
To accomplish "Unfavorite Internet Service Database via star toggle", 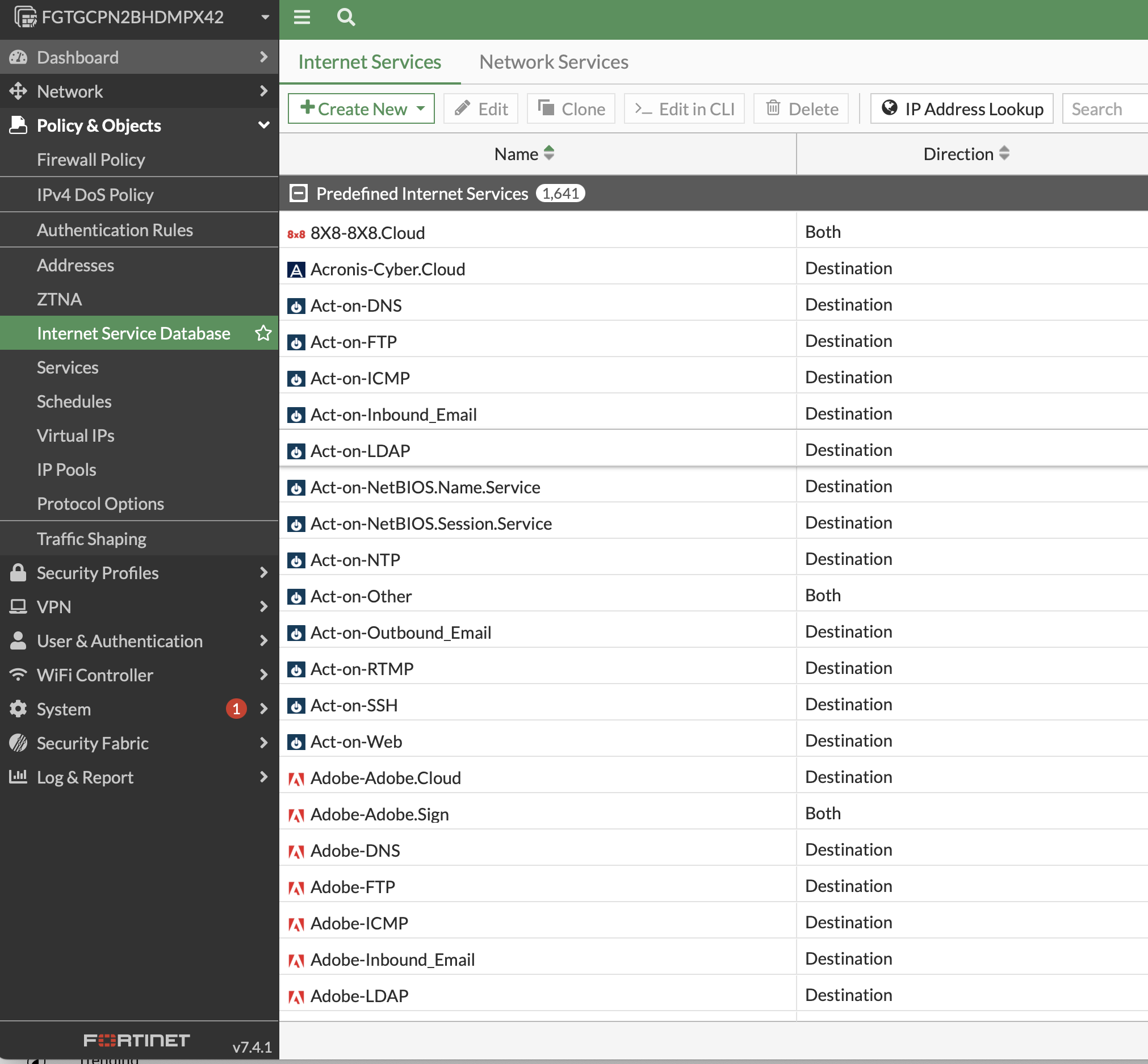I will (x=263, y=333).
